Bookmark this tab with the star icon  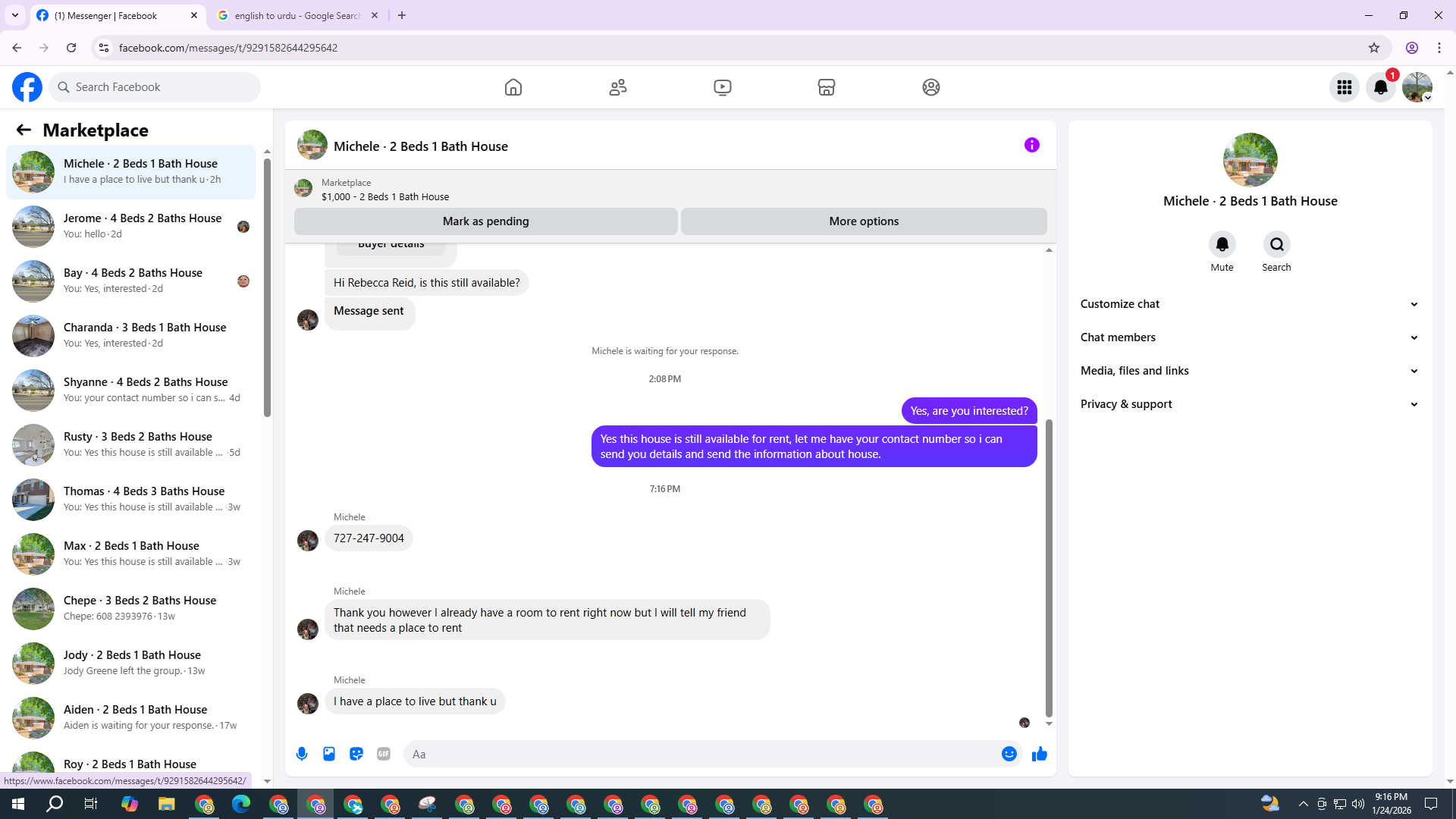click(1373, 48)
